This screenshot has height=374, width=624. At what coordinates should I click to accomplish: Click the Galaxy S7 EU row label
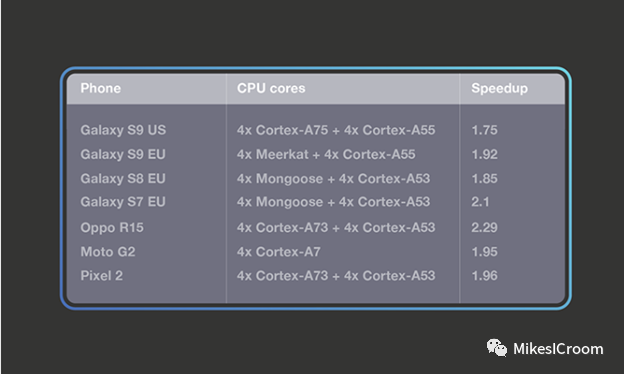(123, 202)
